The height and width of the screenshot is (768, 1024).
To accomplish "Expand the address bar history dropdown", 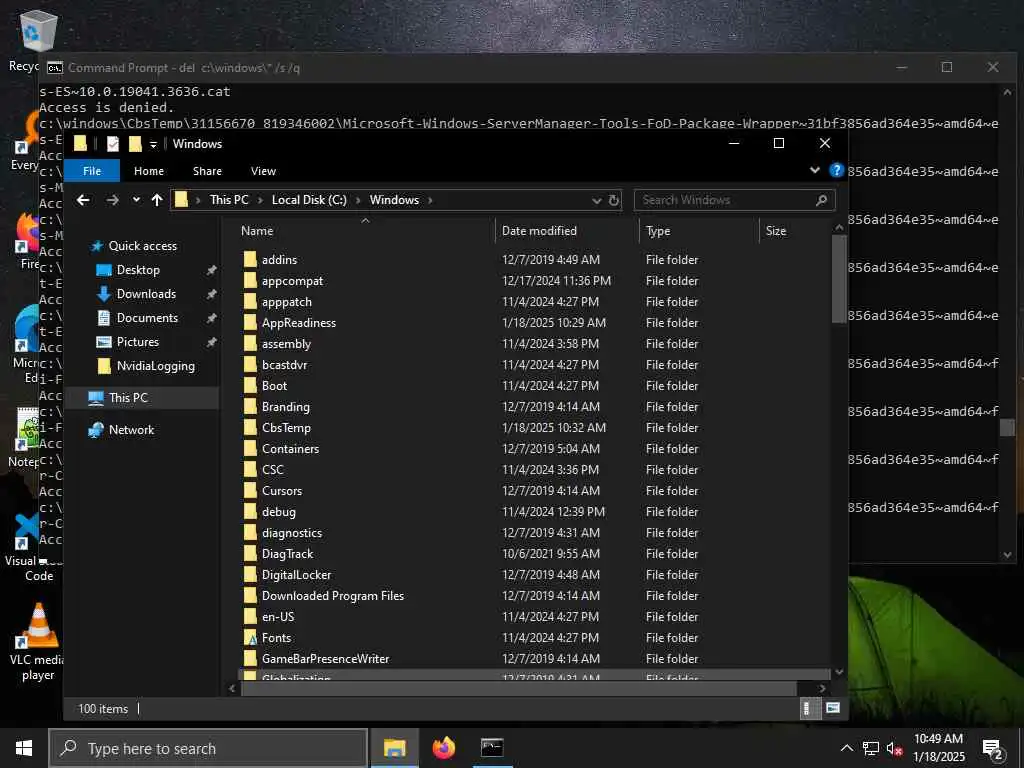I will click(596, 200).
